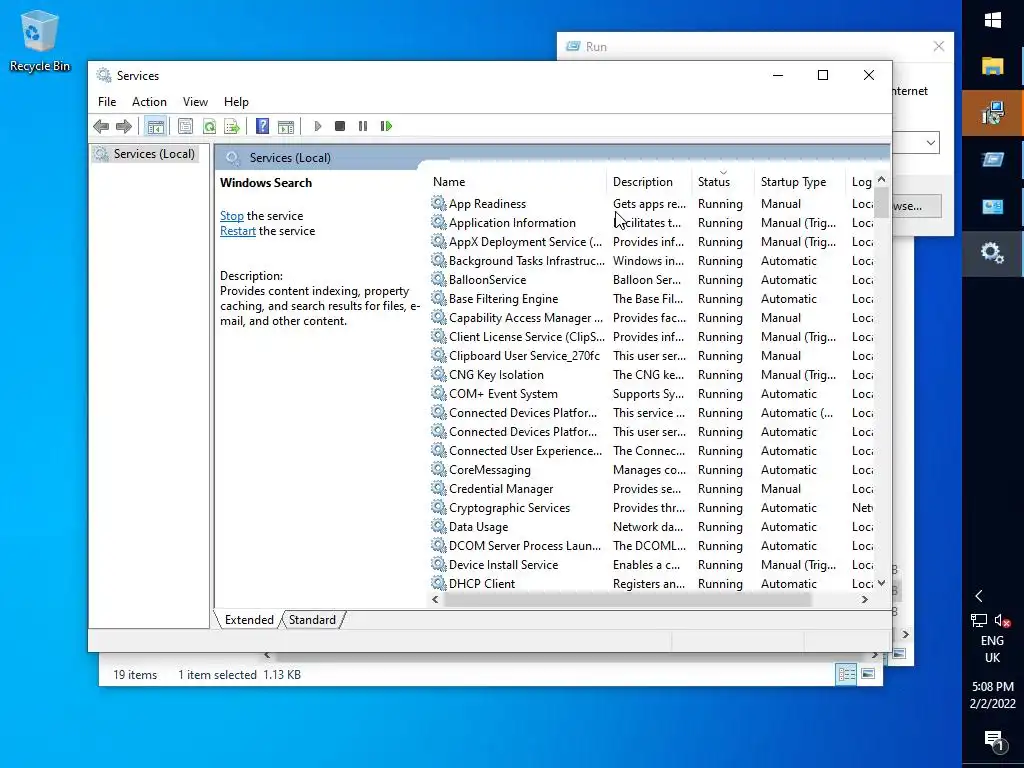Click gear icon of BalloonService row

(x=439, y=280)
